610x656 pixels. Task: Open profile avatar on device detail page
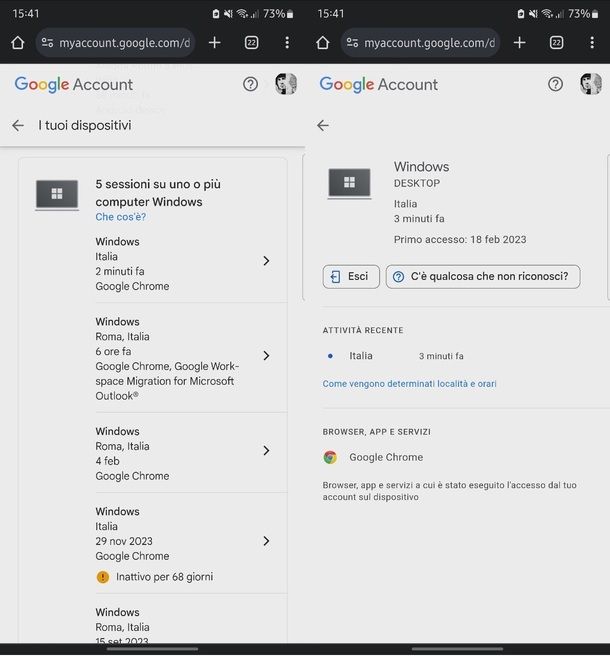[x=591, y=84]
